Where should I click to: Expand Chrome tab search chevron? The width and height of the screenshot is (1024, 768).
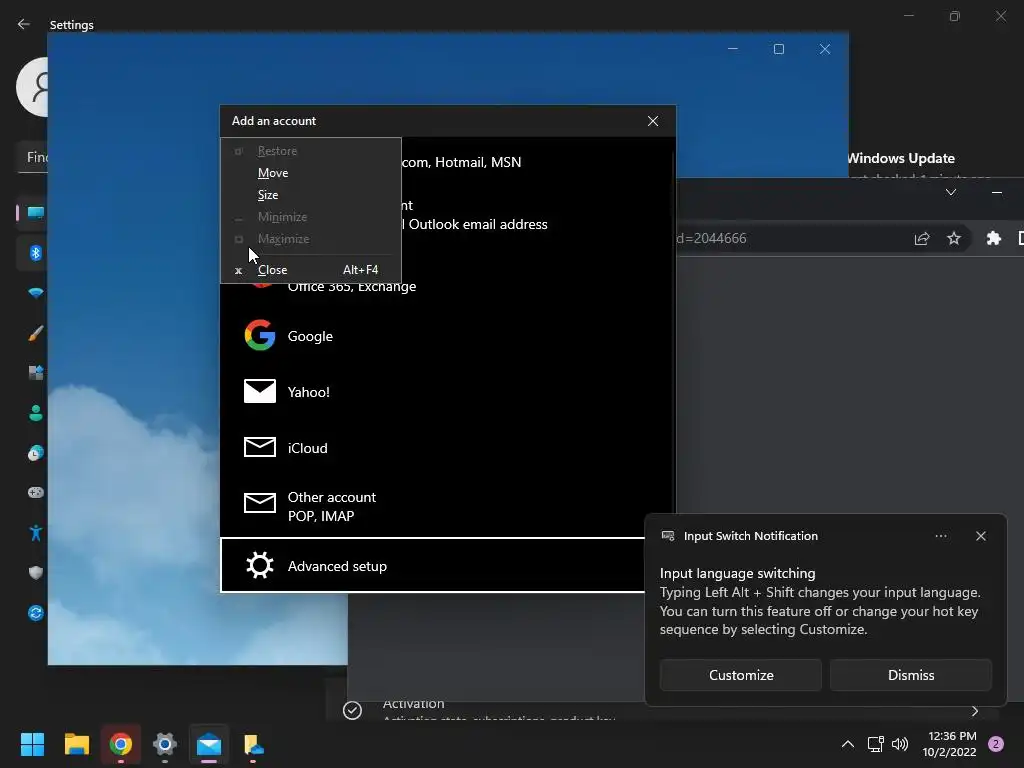(951, 192)
